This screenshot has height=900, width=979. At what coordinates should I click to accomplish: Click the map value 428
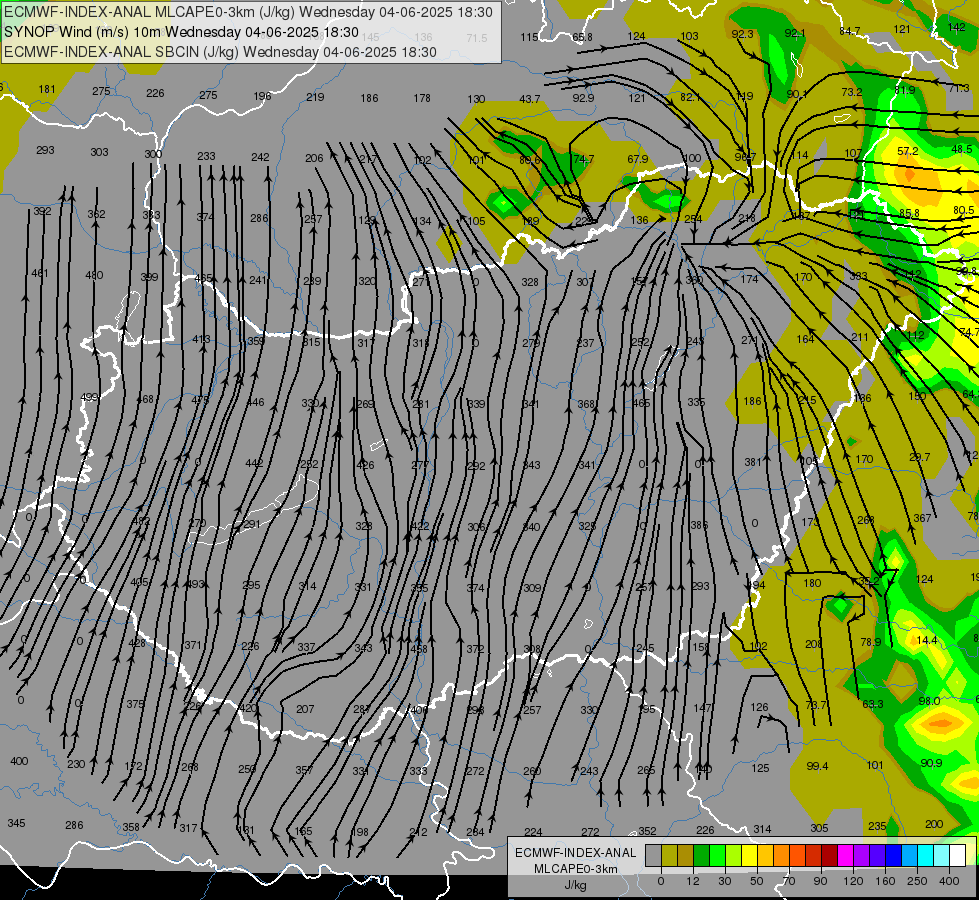click(137, 643)
